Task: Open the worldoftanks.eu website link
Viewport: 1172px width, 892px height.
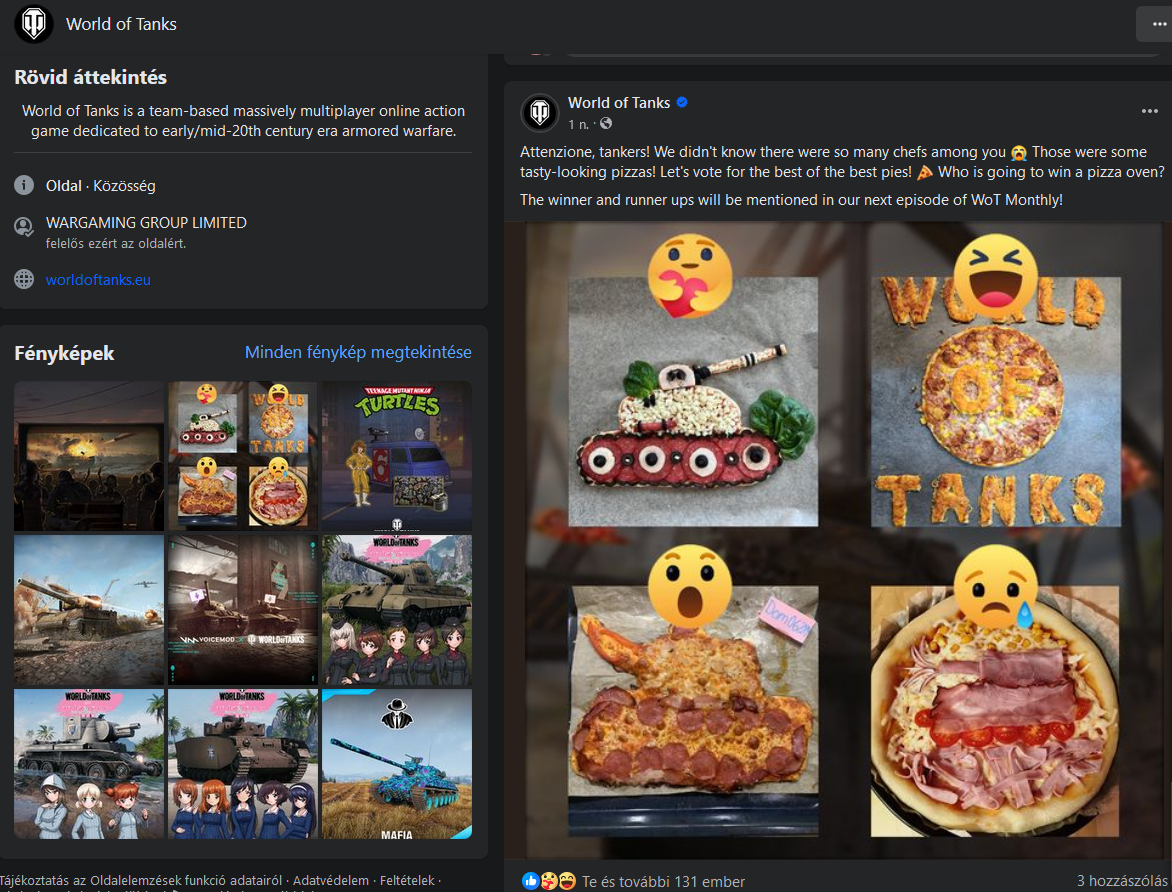Action: [98, 280]
